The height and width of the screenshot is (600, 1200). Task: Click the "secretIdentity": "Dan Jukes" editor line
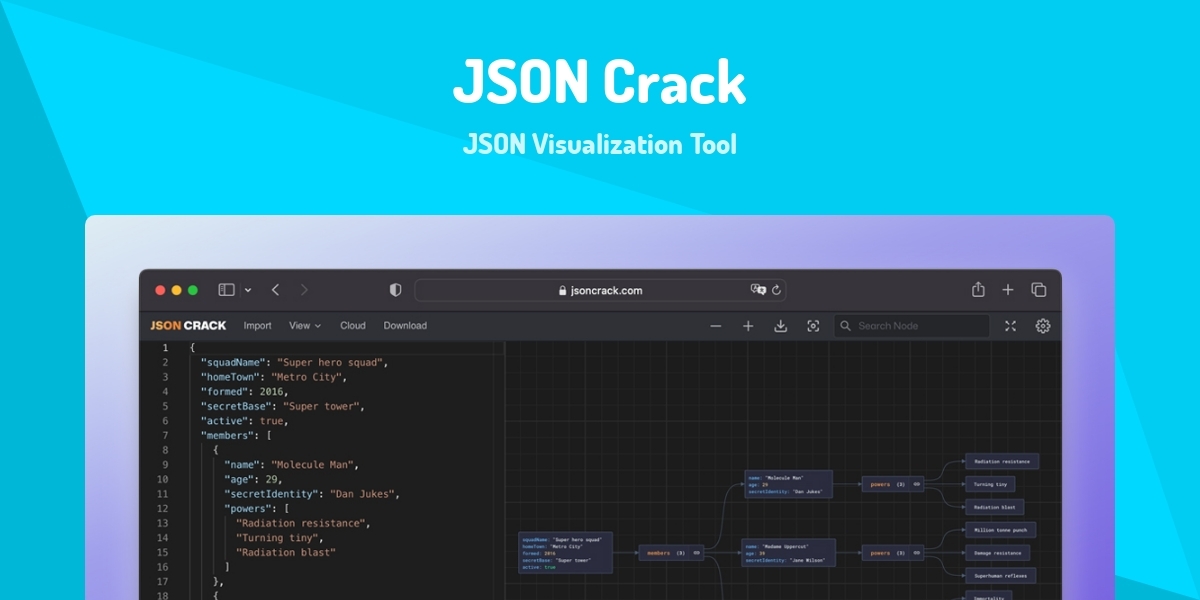pos(313,494)
